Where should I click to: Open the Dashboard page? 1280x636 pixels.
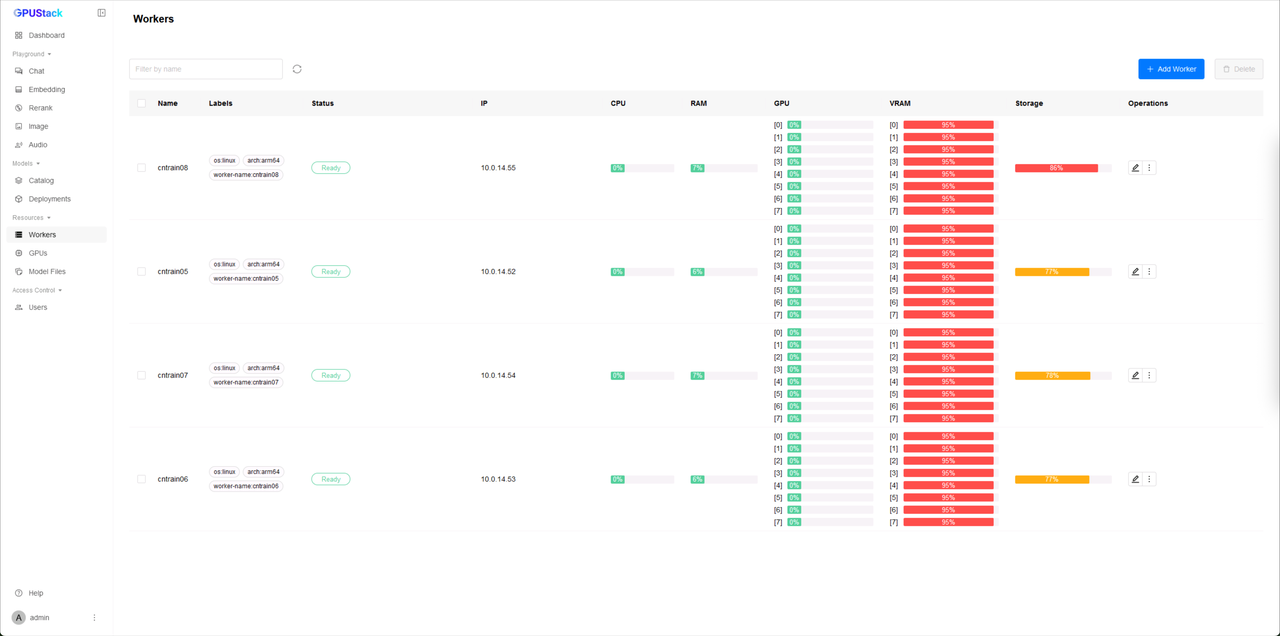pyautogui.click(x=46, y=35)
